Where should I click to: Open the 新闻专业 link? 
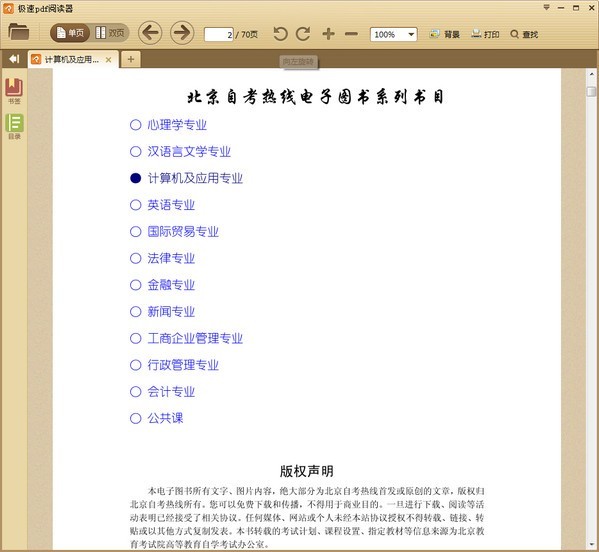171,312
